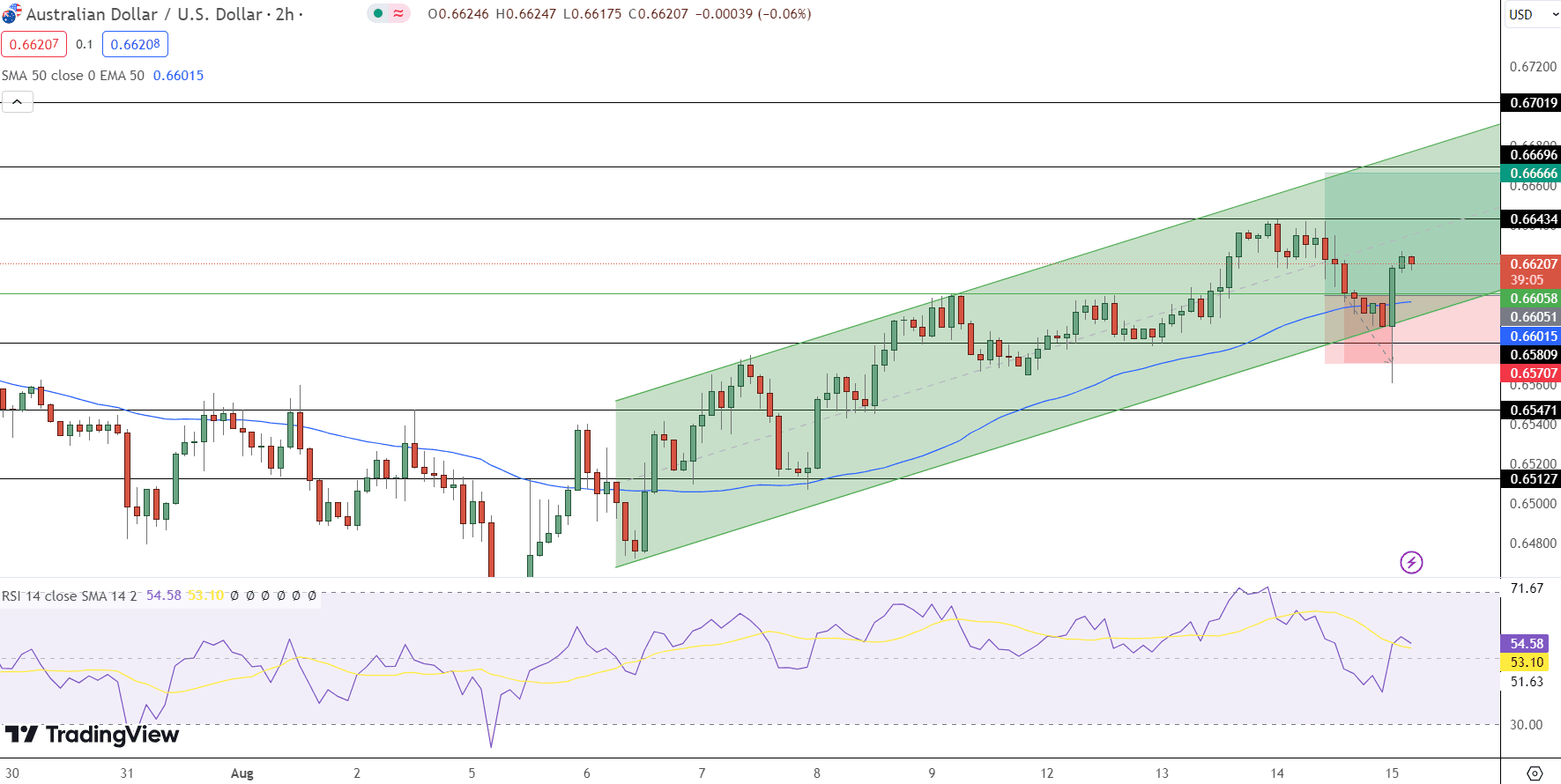Viewport: 1561px width, 784px height.
Task: Click the Aug date label on time axis
Action: pos(242,773)
